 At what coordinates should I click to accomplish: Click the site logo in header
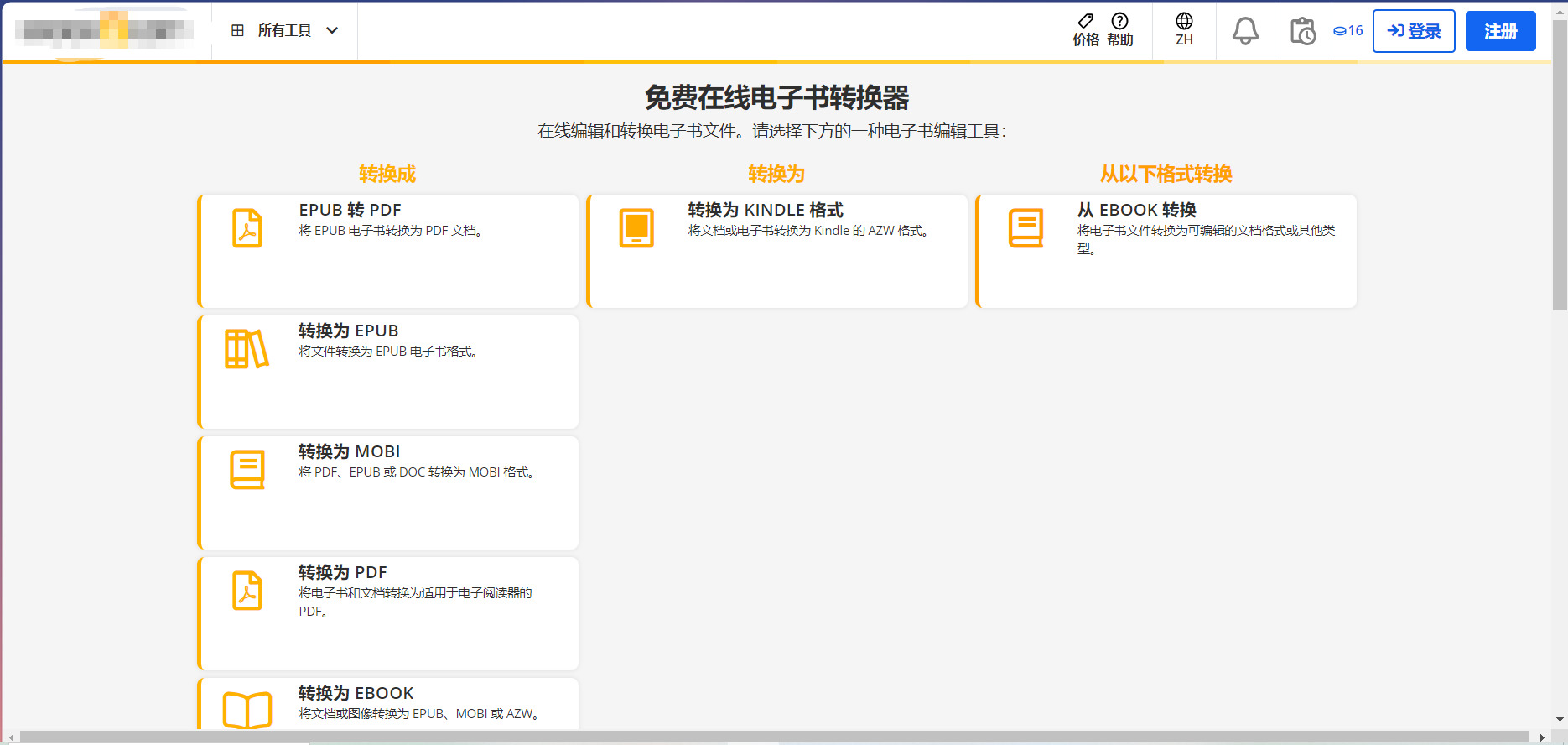(x=105, y=31)
